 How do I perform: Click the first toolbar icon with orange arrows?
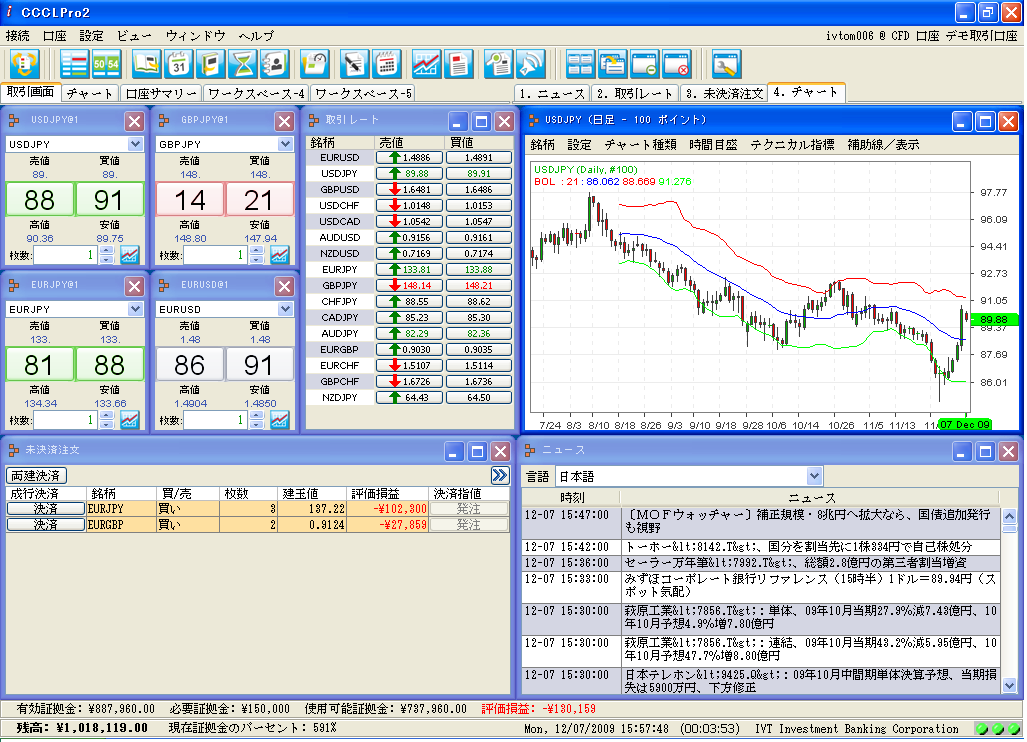coord(24,64)
